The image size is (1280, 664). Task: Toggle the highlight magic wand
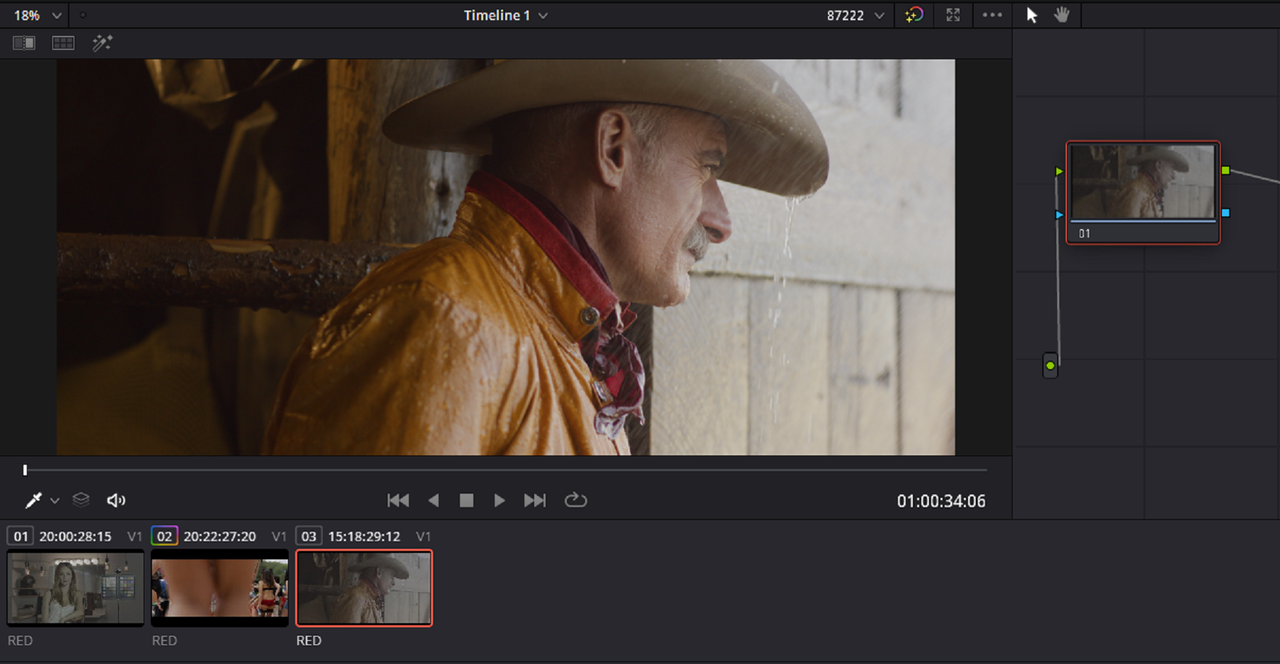102,43
